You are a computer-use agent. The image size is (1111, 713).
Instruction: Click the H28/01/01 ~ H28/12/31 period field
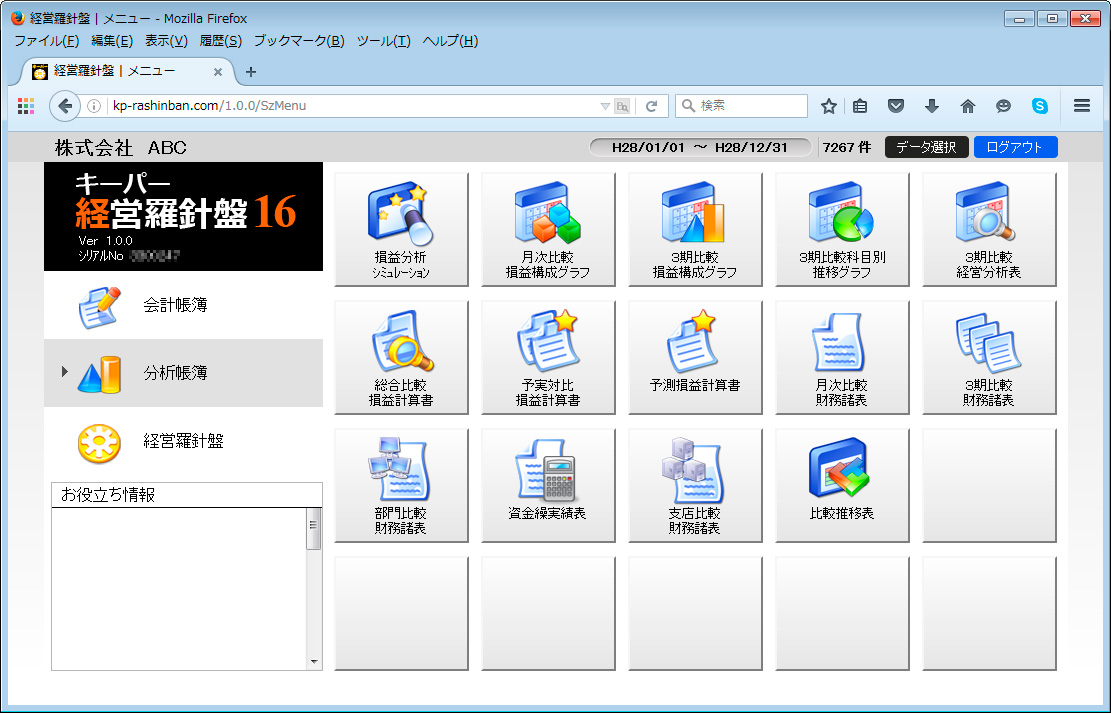click(700, 147)
